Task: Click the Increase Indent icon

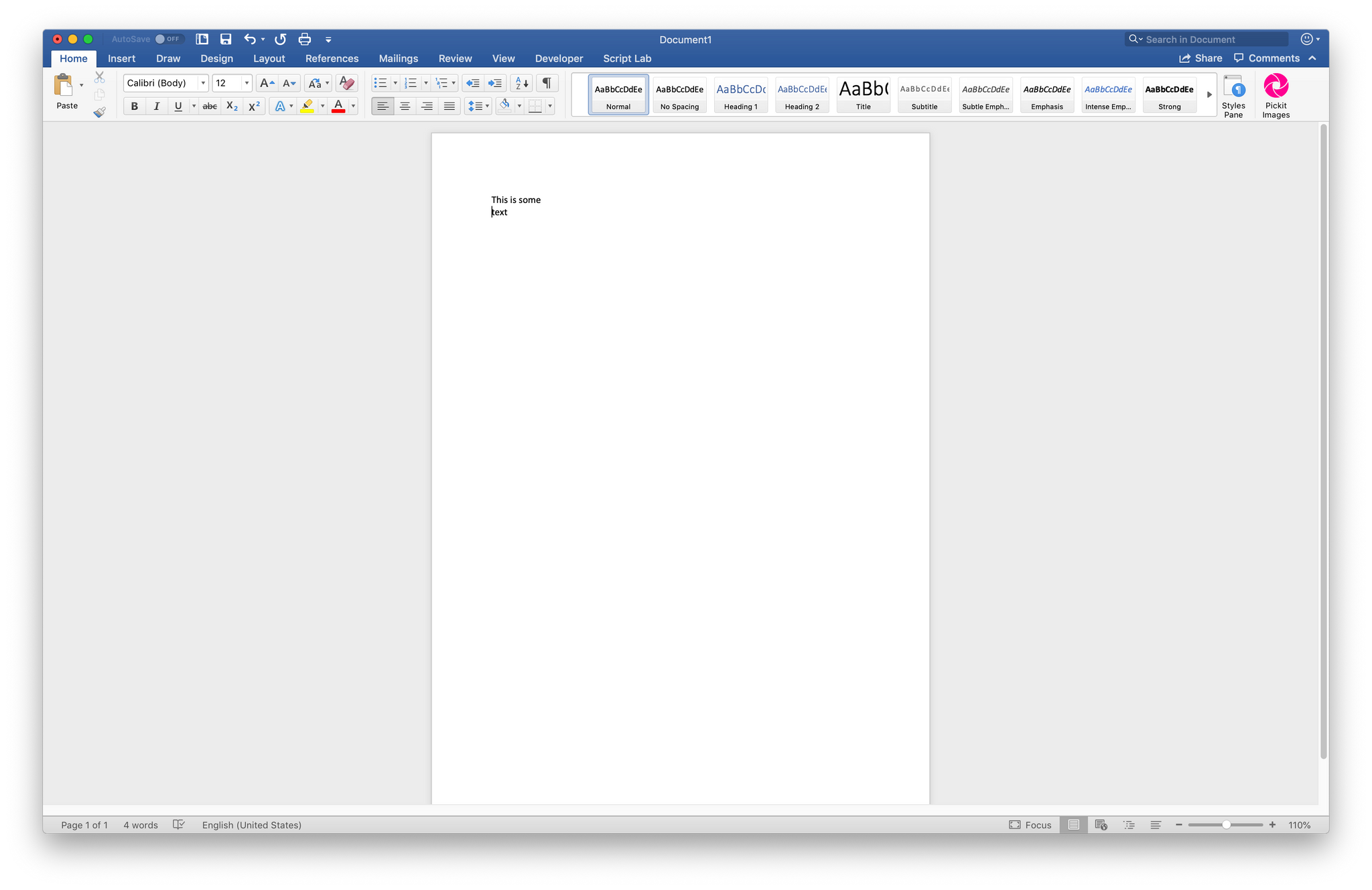Action: point(495,83)
